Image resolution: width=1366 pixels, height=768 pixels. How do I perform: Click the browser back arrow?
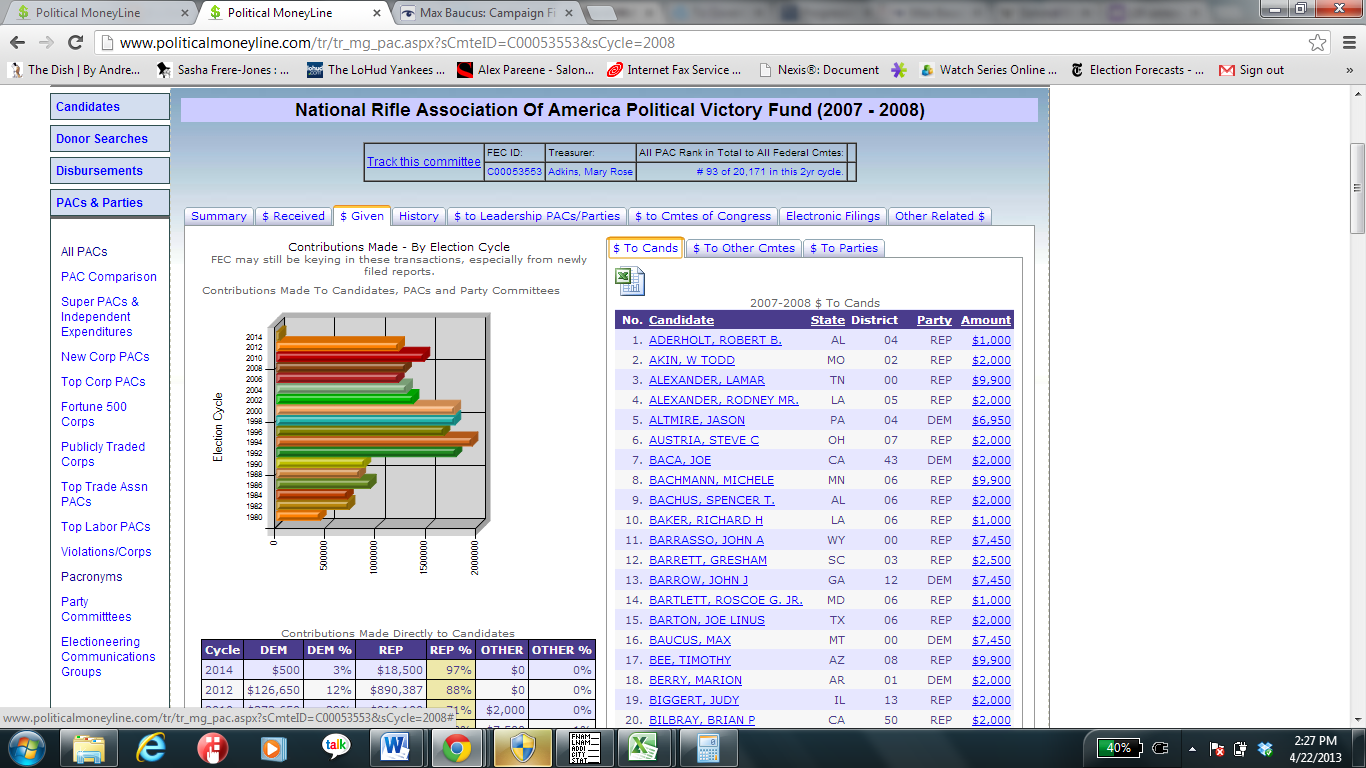pos(18,42)
